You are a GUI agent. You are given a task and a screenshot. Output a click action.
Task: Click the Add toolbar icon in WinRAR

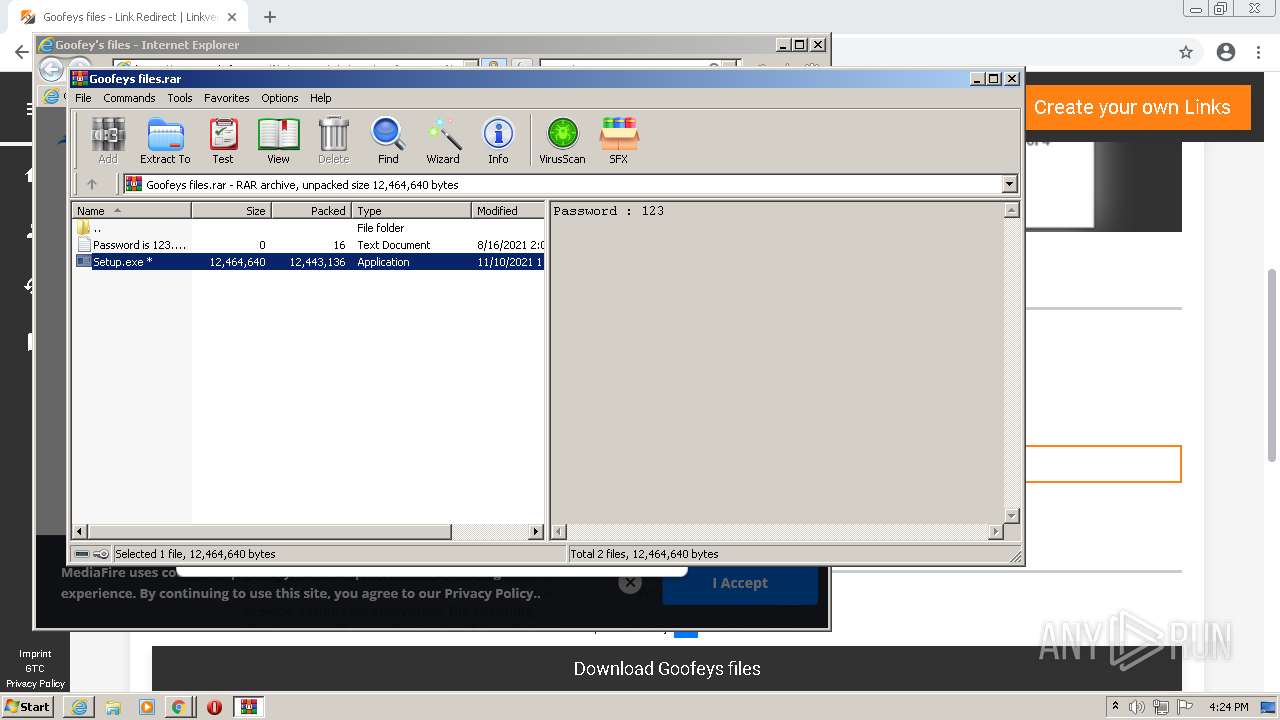pyautogui.click(x=107, y=140)
